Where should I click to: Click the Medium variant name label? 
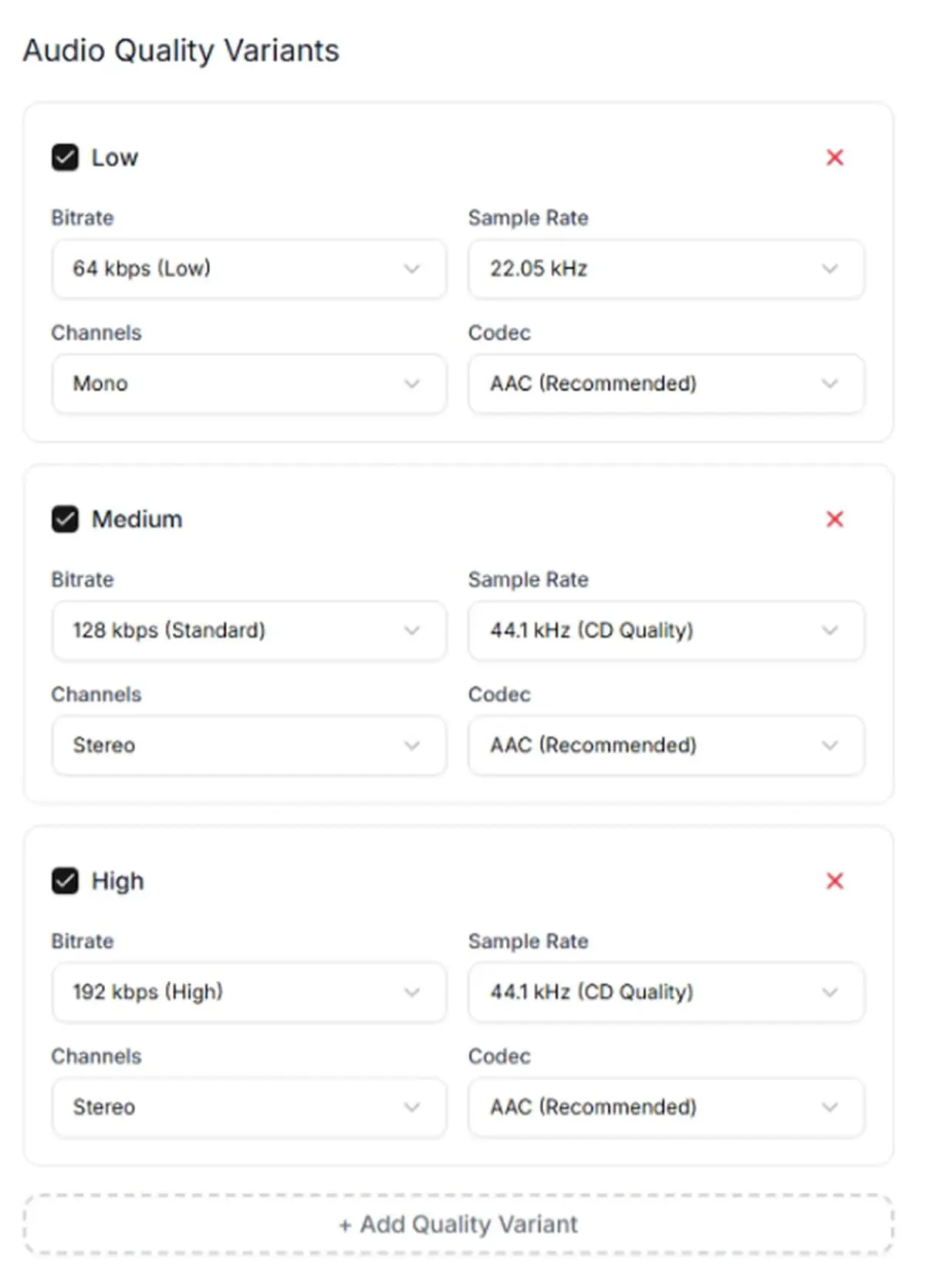(x=137, y=519)
